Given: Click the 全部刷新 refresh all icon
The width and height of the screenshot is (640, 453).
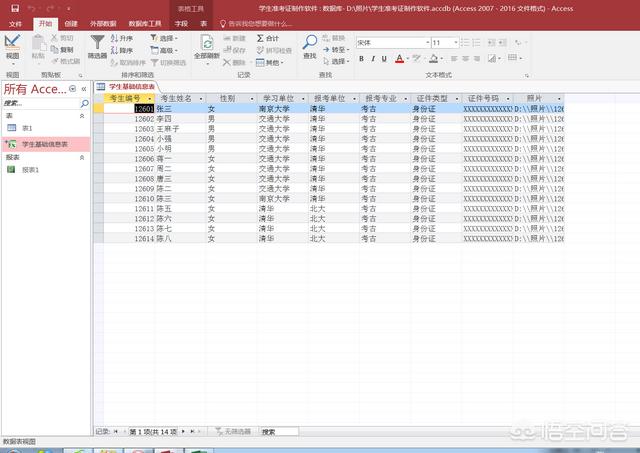Looking at the screenshot, I should [206, 44].
